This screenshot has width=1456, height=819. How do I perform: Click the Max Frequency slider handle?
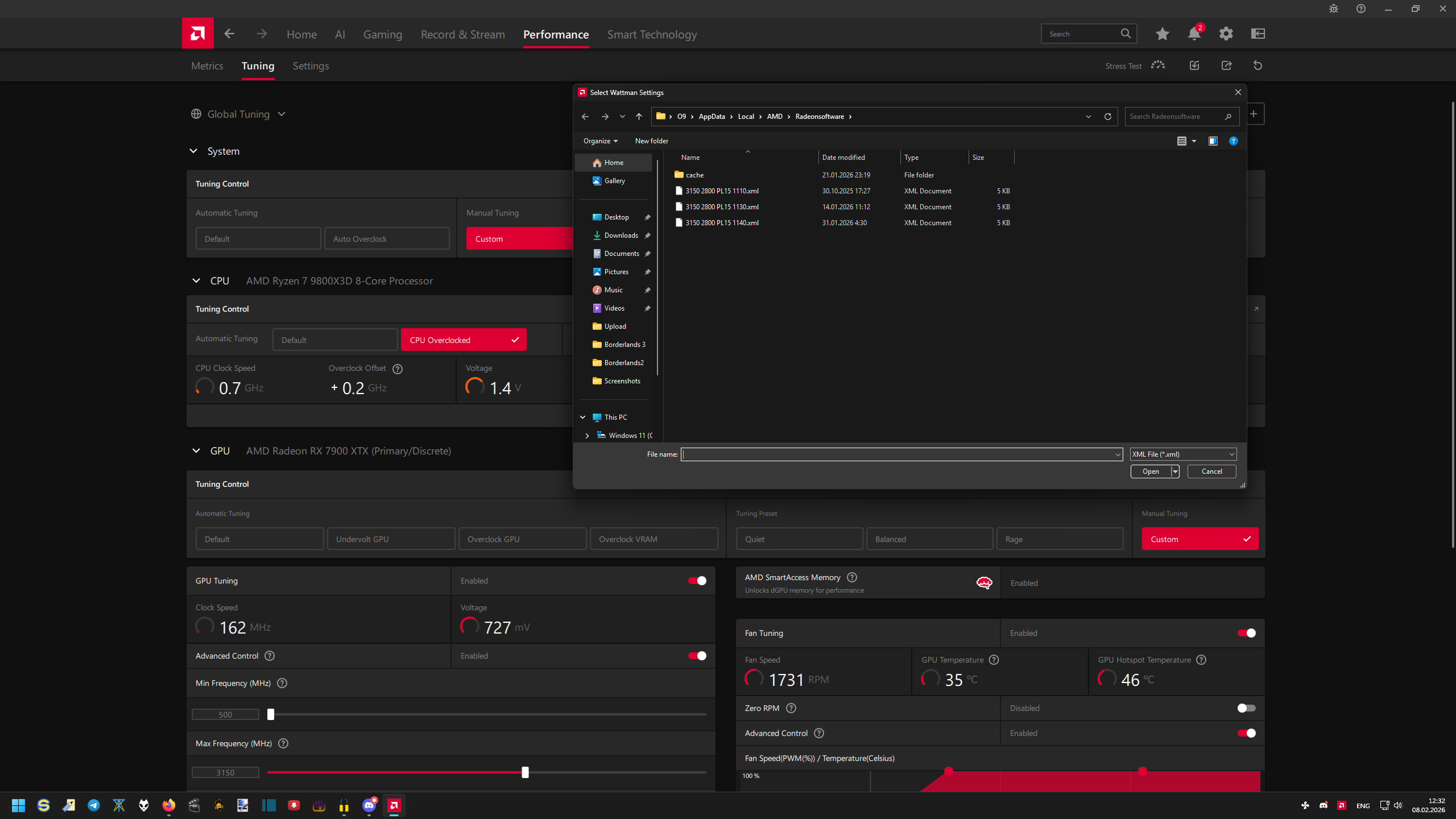click(525, 772)
